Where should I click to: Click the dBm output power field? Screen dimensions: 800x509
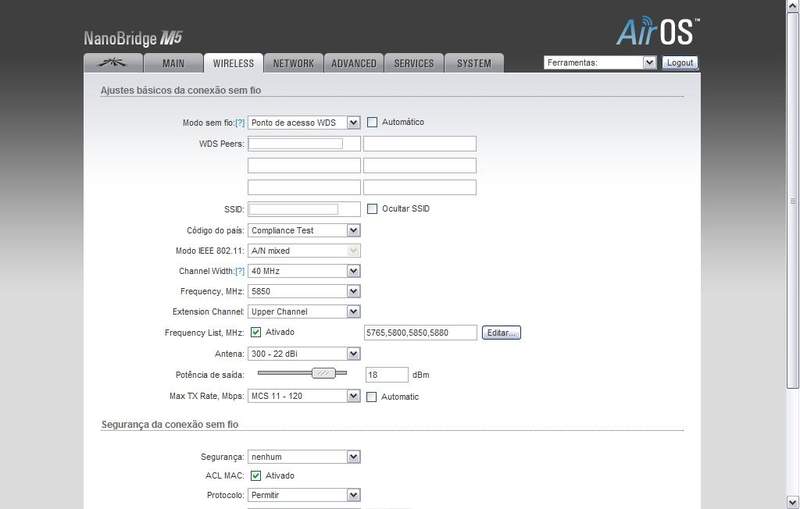coord(387,375)
